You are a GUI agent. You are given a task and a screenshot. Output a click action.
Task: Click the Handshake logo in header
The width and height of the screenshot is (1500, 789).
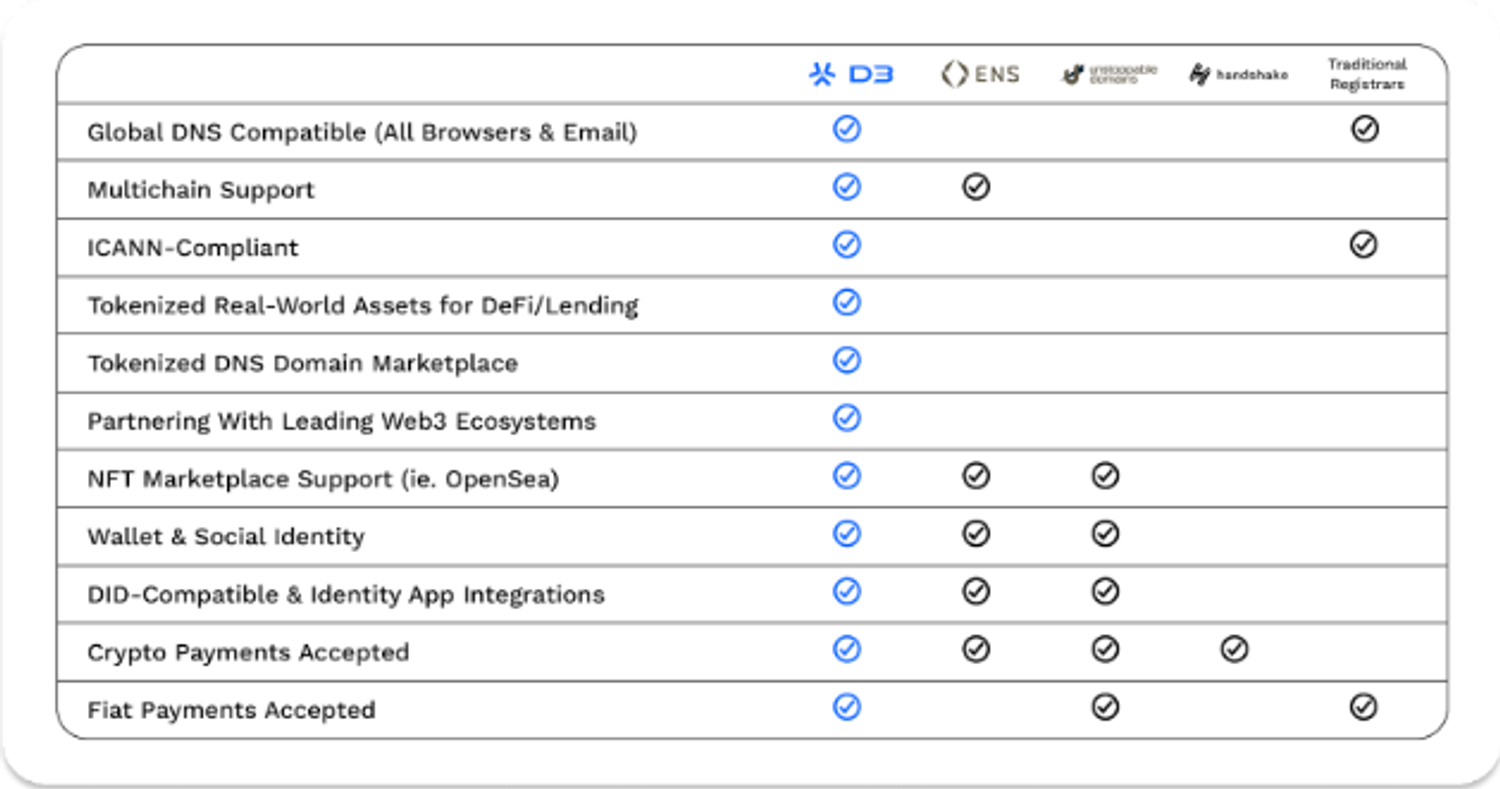click(1238, 75)
